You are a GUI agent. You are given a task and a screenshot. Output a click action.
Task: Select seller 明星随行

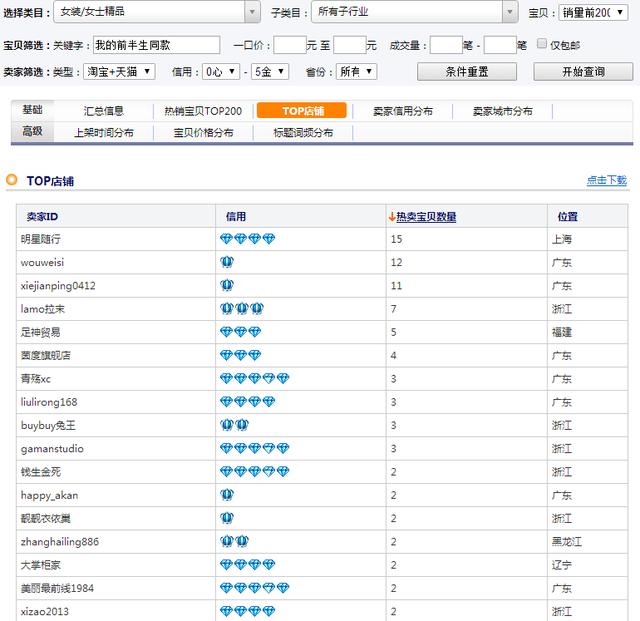(x=40, y=239)
